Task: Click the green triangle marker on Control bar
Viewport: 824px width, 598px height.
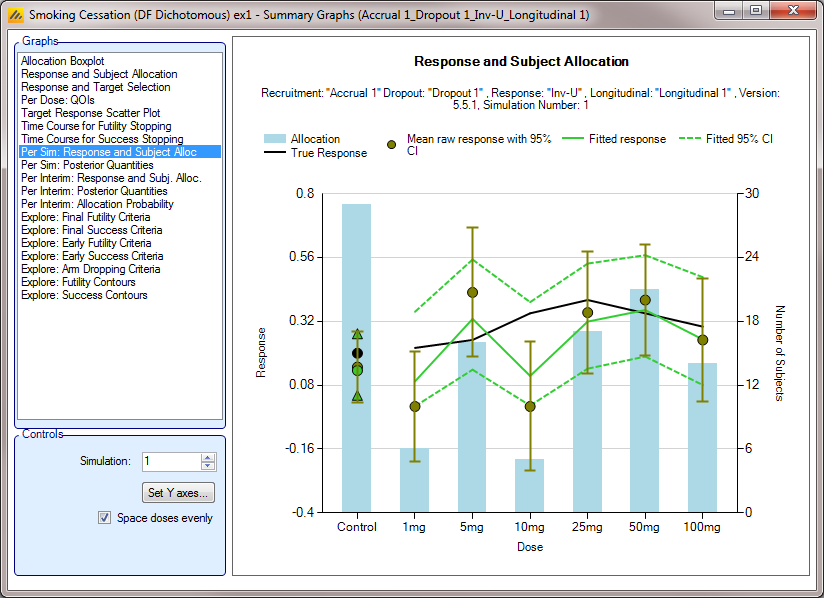Action: point(357,335)
